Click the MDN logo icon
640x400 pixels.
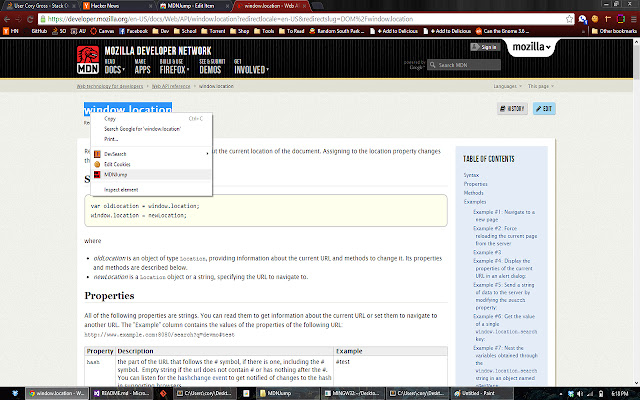click(x=88, y=60)
